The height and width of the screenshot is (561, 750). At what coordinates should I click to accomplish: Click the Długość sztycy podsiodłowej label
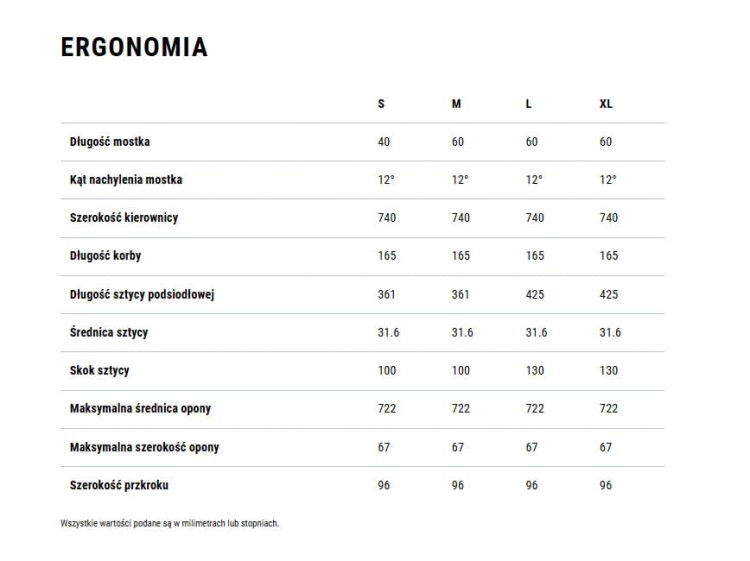[142, 294]
